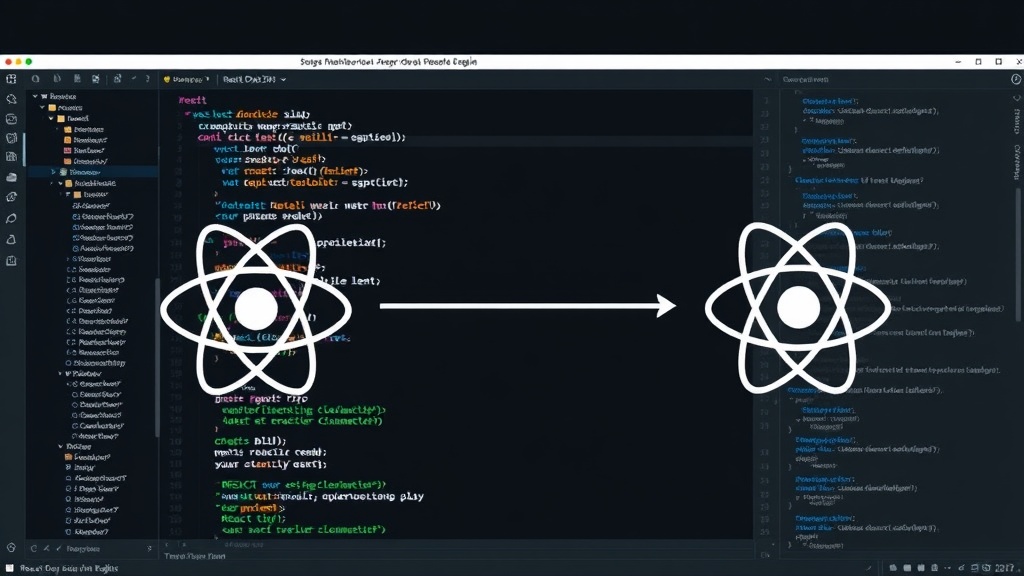The width and height of the screenshot is (1024, 576).
Task: Expand the highlighted row in the file tree
Action: 54,172
